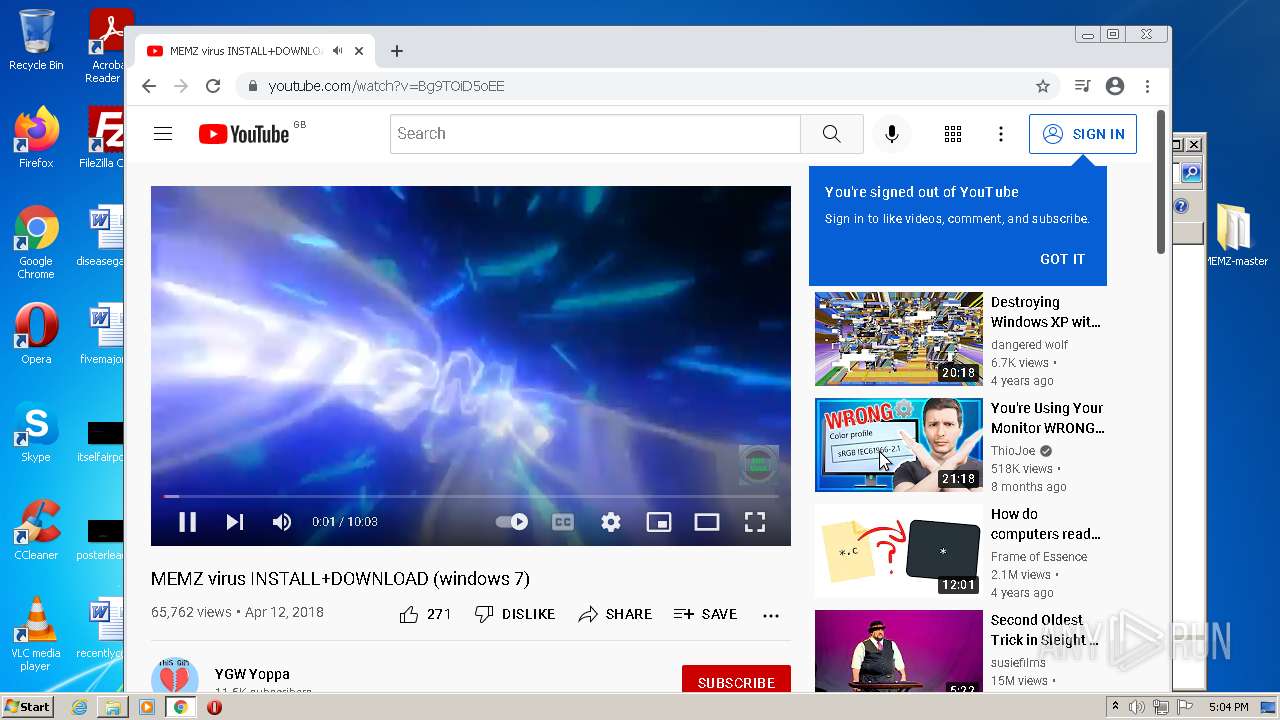Enter full screen mode

(x=755, y=522)
